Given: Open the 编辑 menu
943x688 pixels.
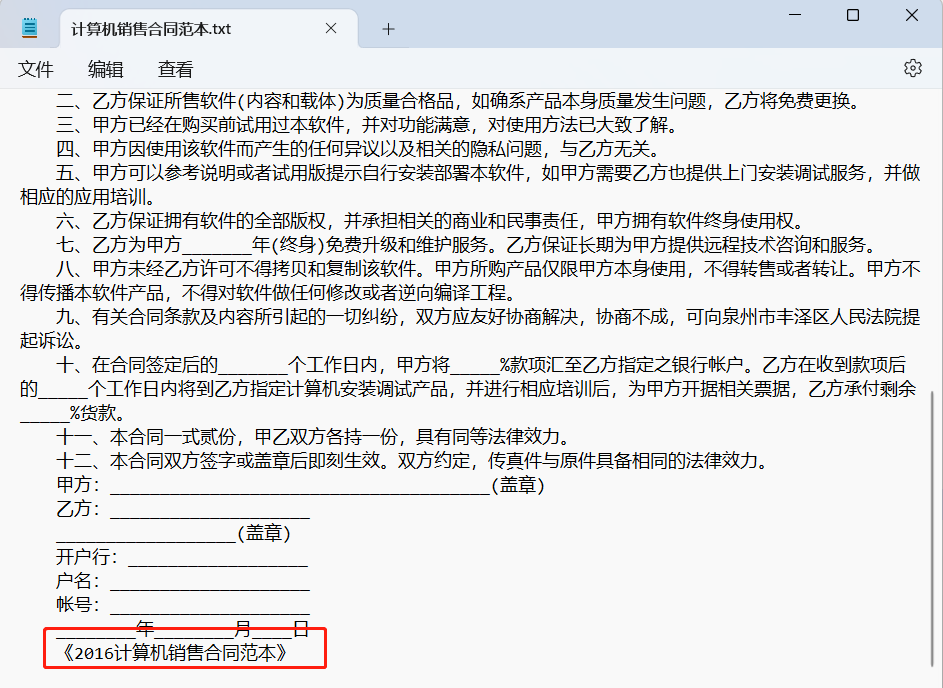Looking at the screenshot, I should tap(105, 70).
